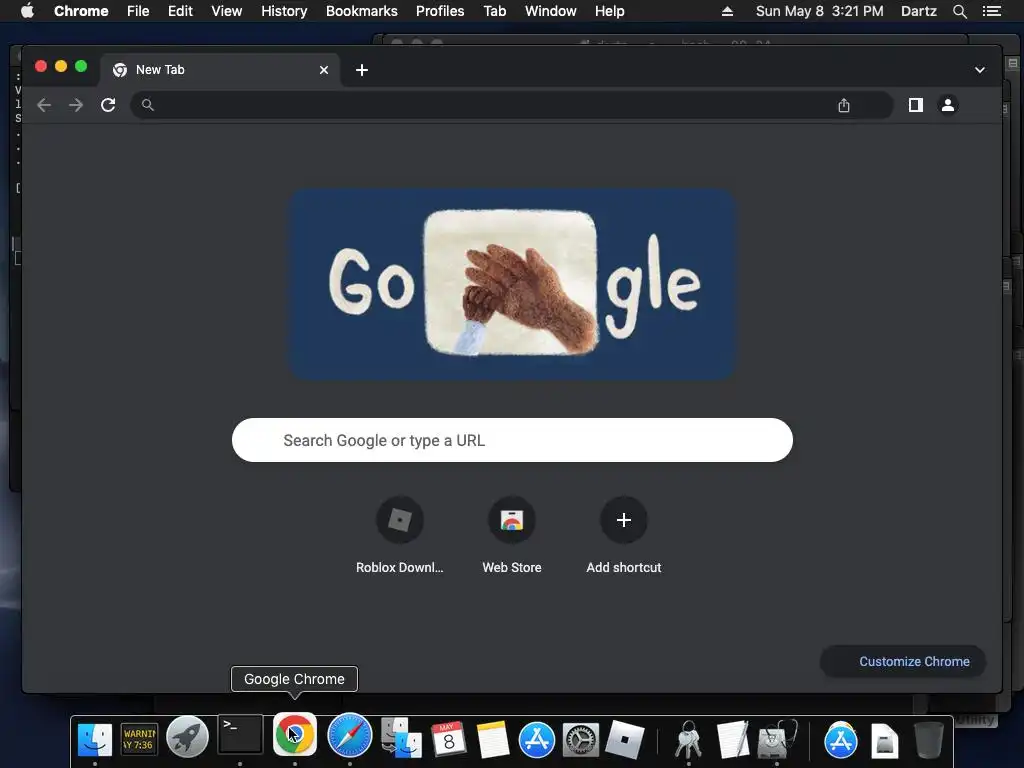Open Chrome's side panel icon
Image resolution: width=1024 pixels, height=768 pixels.
pos(916,104)
